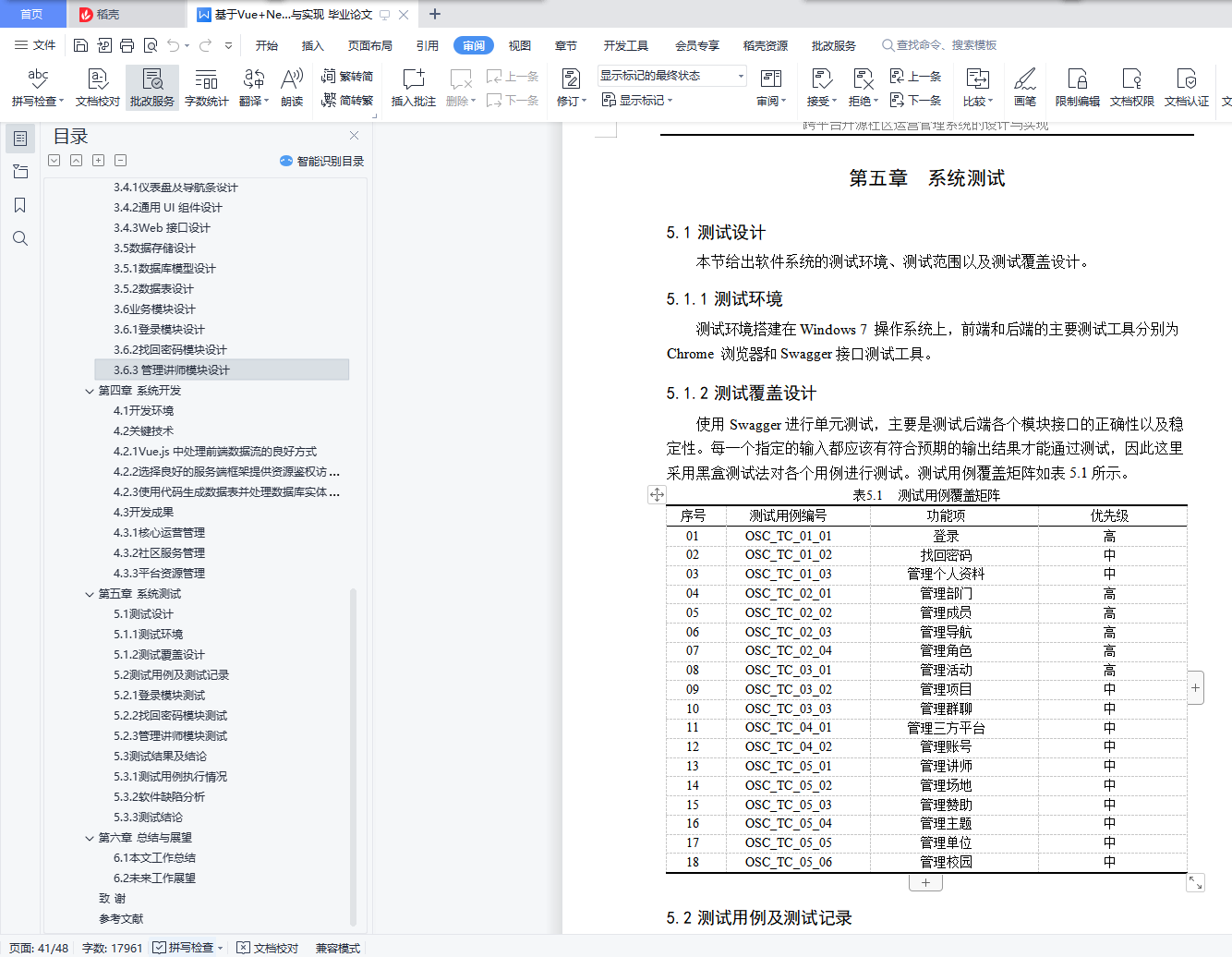The width and height of the screenshot is (1232, 957).
Task: Collapse the 第五章 系统测试 tree node
Action: point(90,594)
